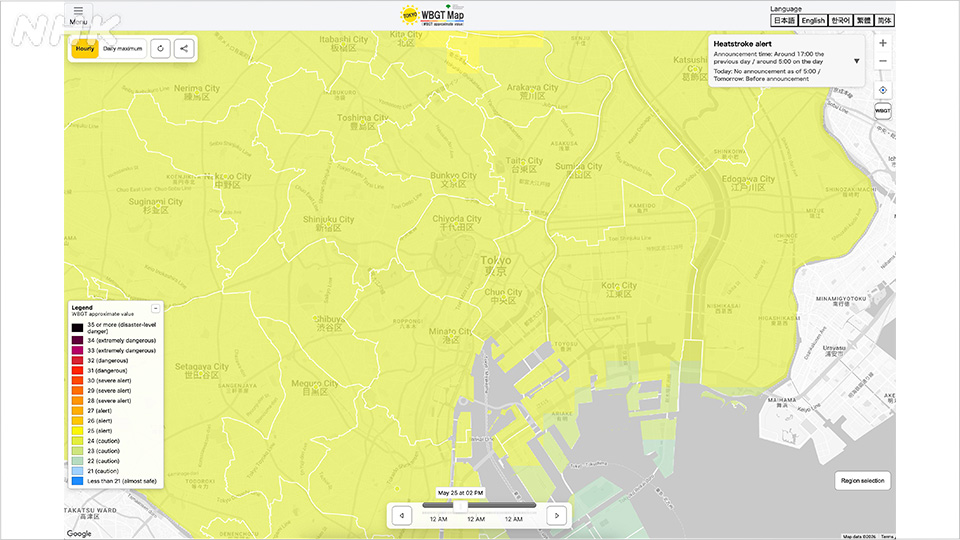Click the Heatstroke alert heading
Viewport: 960px width, 540px height.
tap(742, 44)
